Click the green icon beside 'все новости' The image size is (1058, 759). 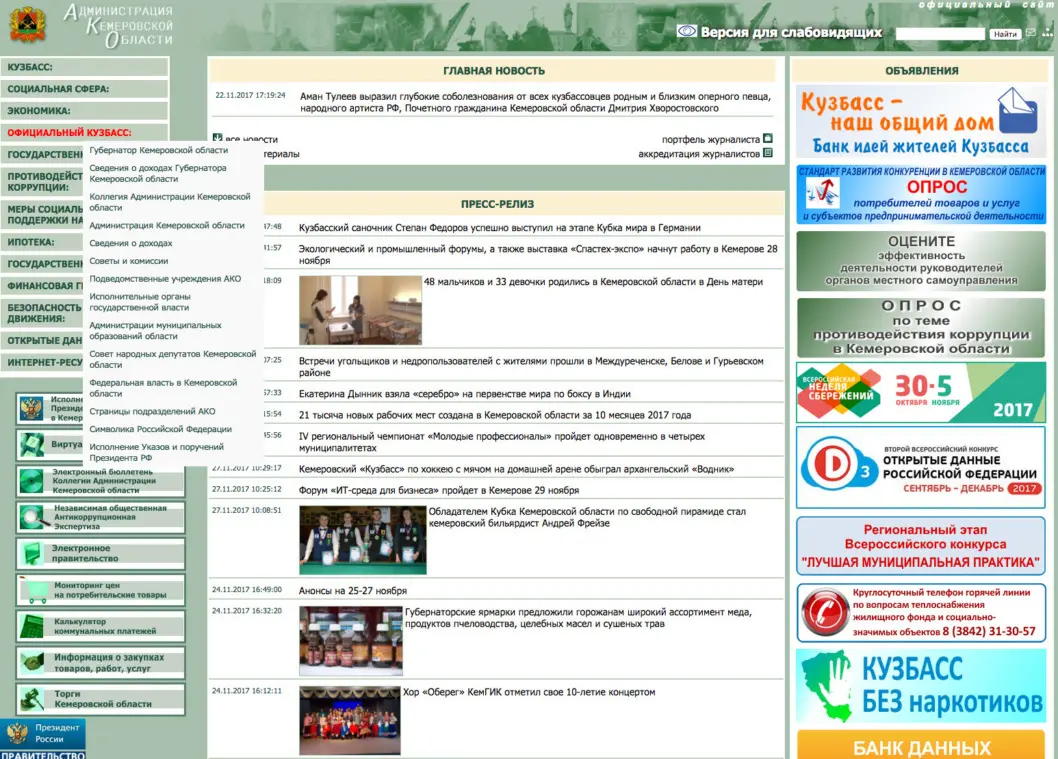click(217, 138)
